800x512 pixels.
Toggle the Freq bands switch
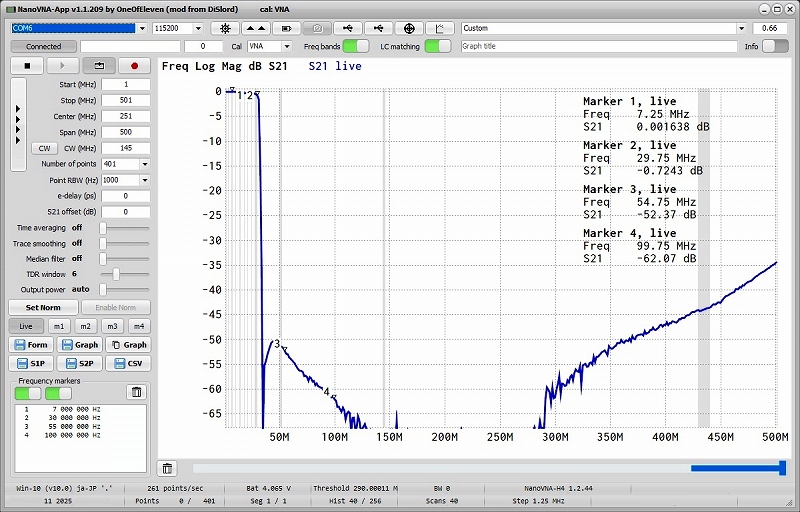(x=356, y=46)
